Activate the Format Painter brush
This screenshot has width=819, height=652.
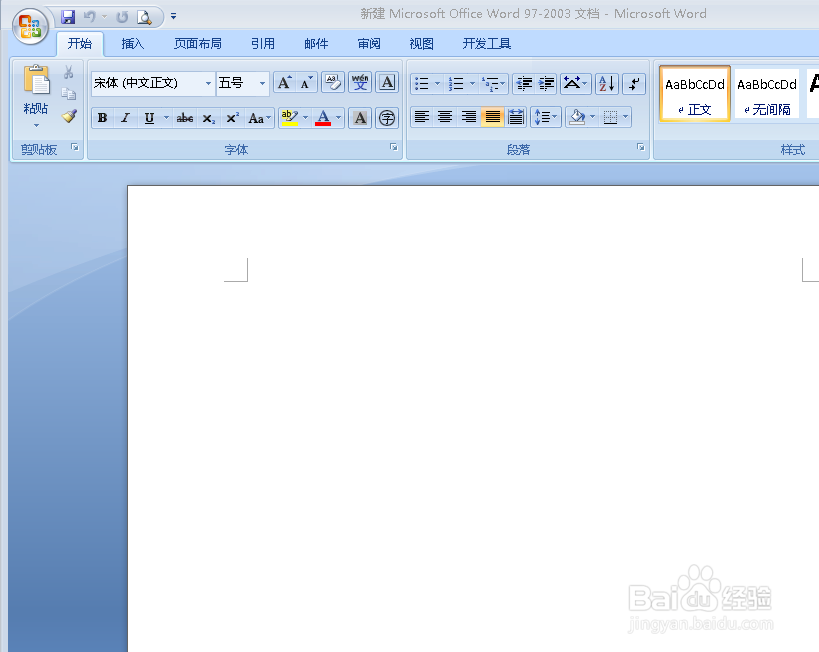tap(68, 116)
